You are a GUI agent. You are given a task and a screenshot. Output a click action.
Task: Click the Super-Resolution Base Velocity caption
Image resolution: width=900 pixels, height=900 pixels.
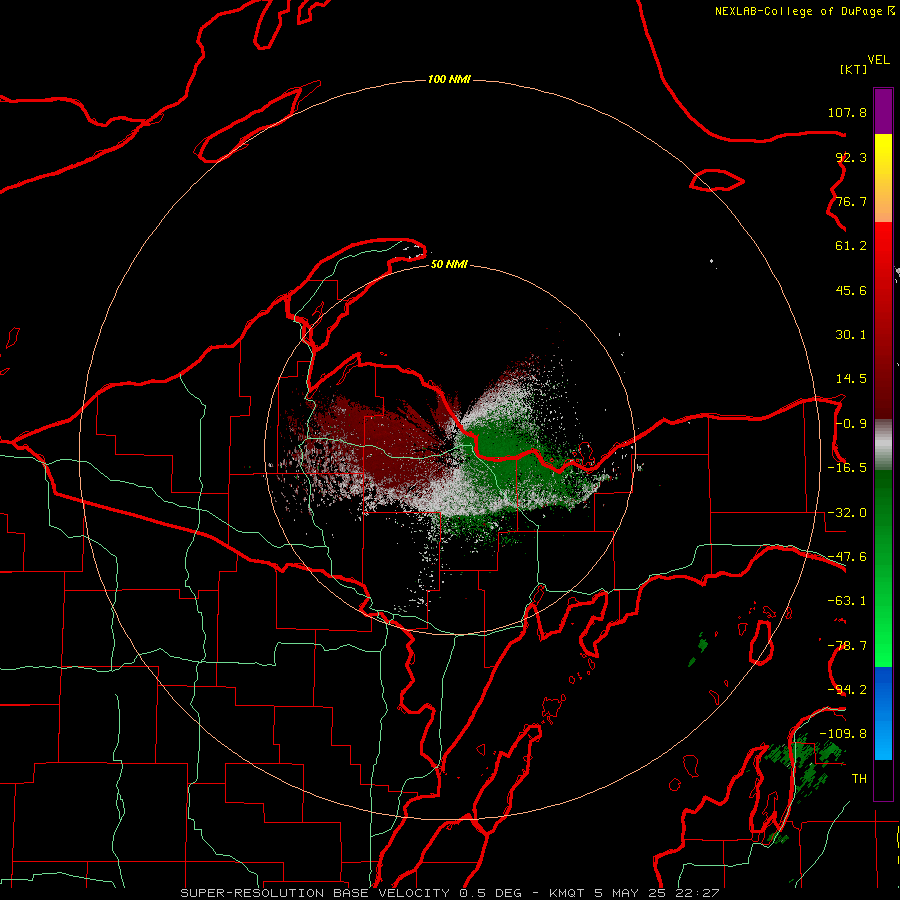click(x=450, y=893)
